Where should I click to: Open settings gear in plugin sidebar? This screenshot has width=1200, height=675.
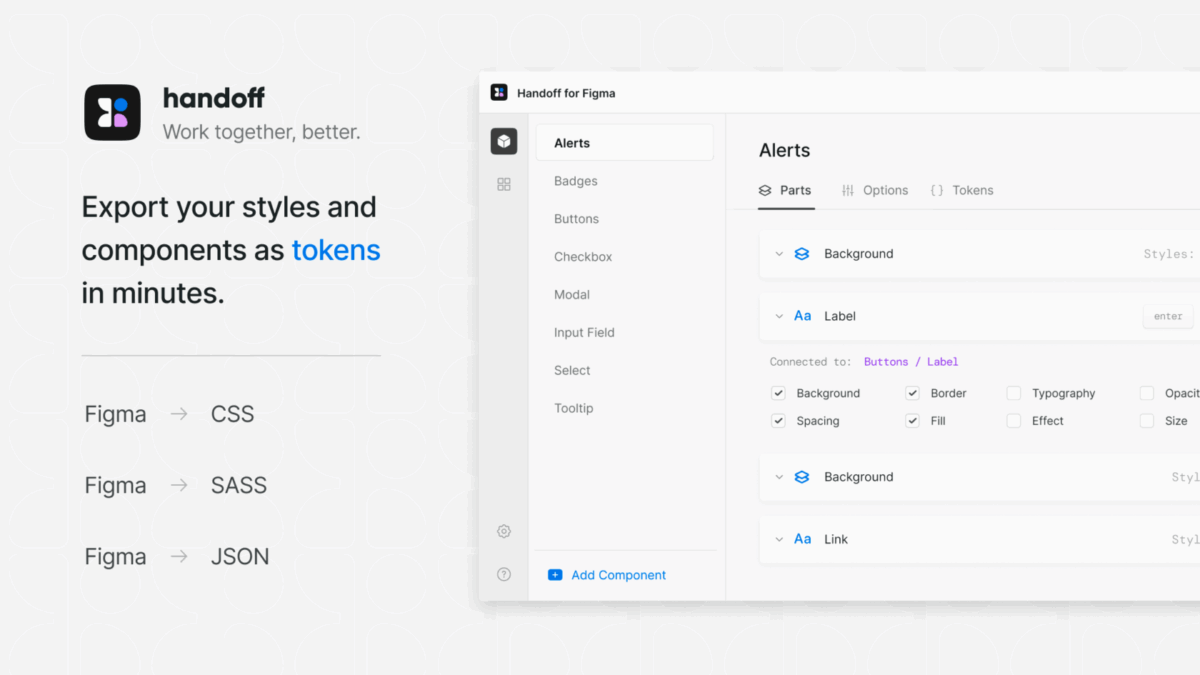[x=504, y=532]
